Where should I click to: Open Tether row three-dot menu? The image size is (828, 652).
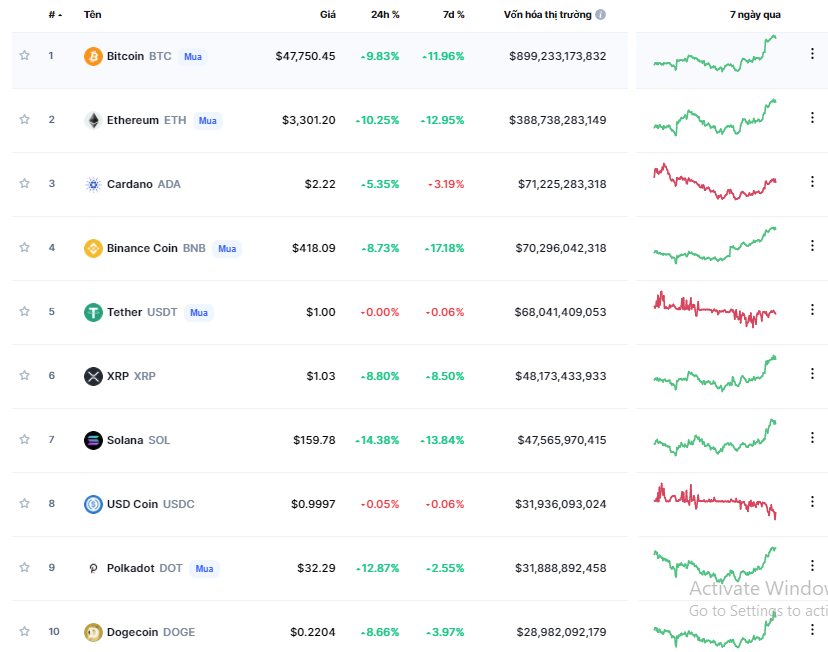pyautogui.click(x=812, y=309)
